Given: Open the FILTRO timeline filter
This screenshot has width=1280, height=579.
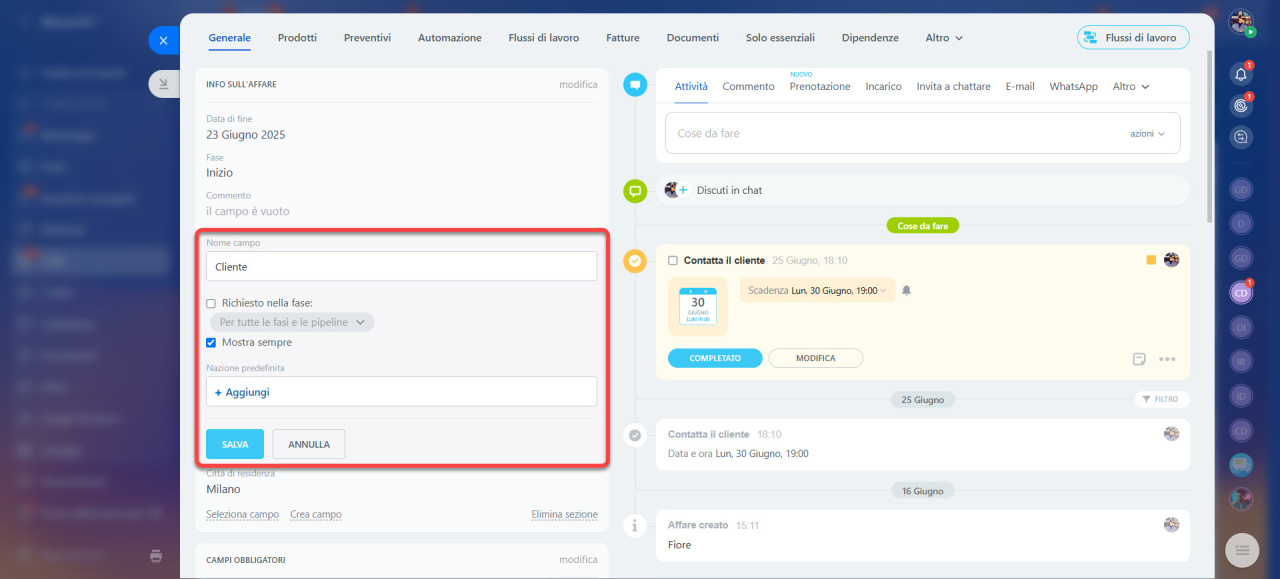Looking at the screenshot, I should (1162, 399).
